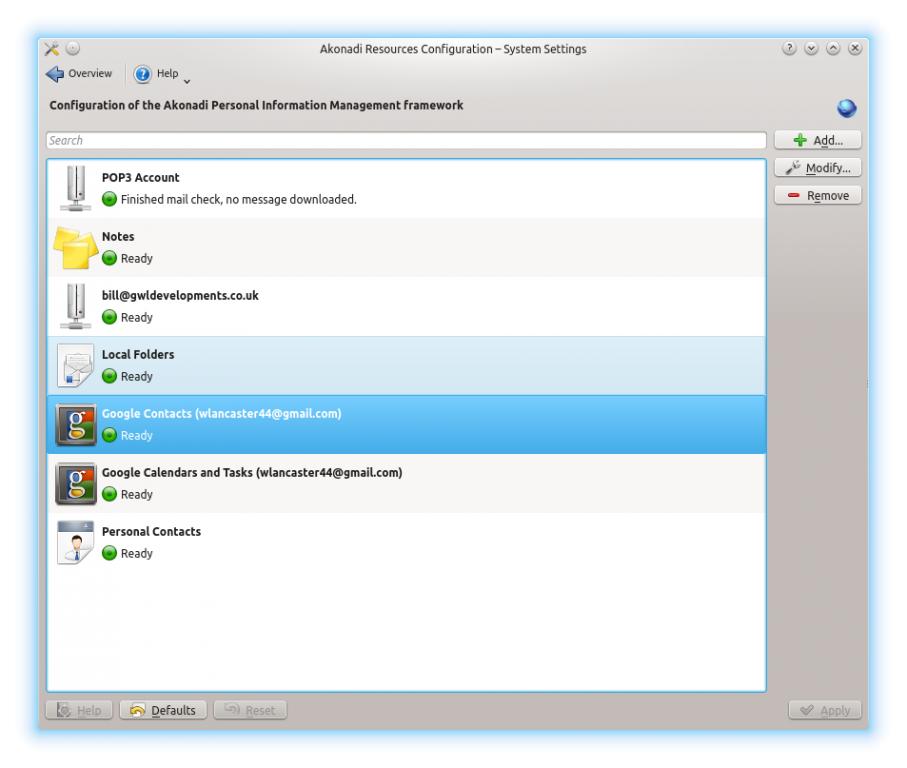Select the Personal Contacts resource row
The width and height of the screenshot is (907, 768).
tap(400, 542)
